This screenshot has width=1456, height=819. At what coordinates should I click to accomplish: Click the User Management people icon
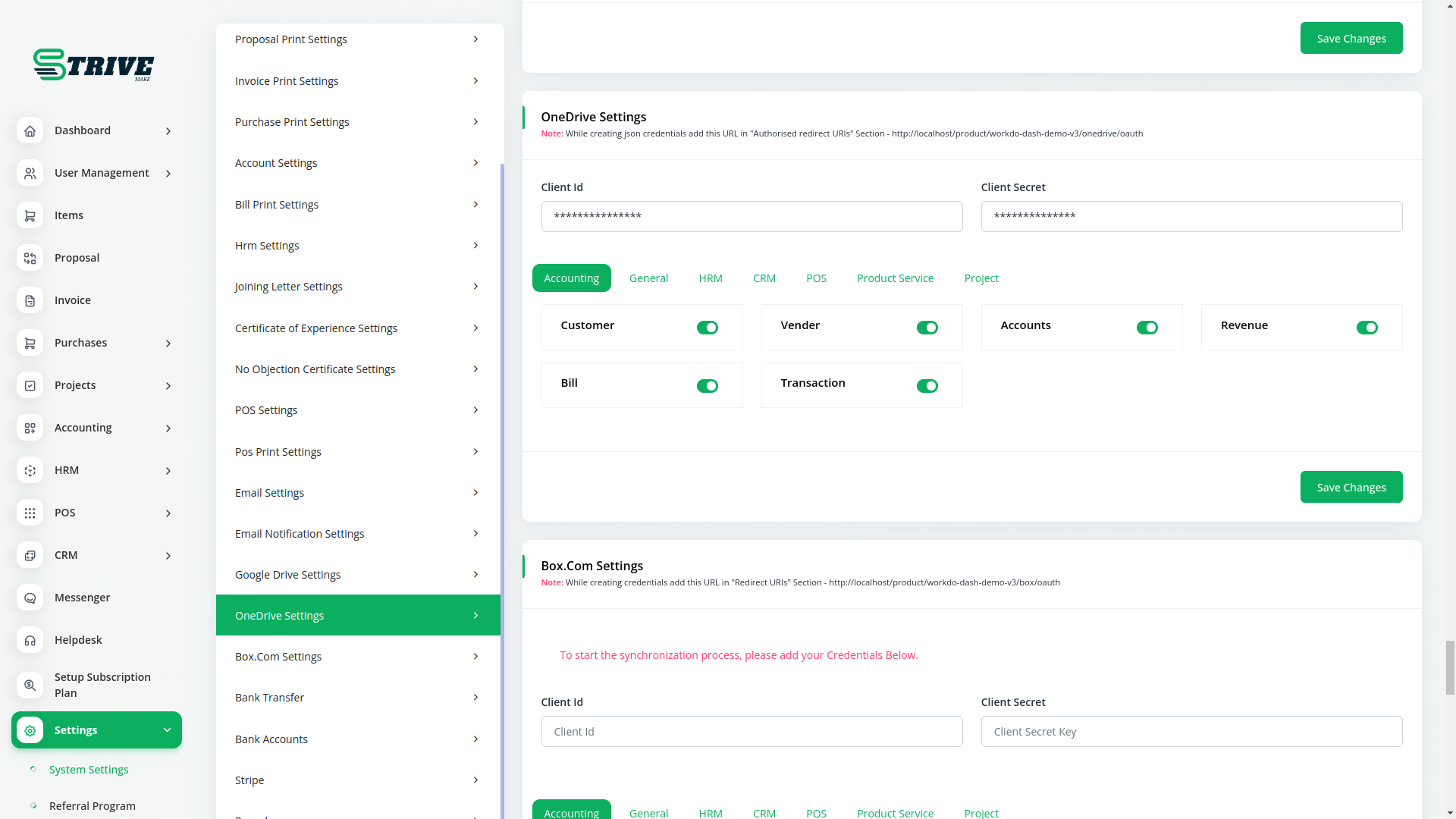pos(30,173)
